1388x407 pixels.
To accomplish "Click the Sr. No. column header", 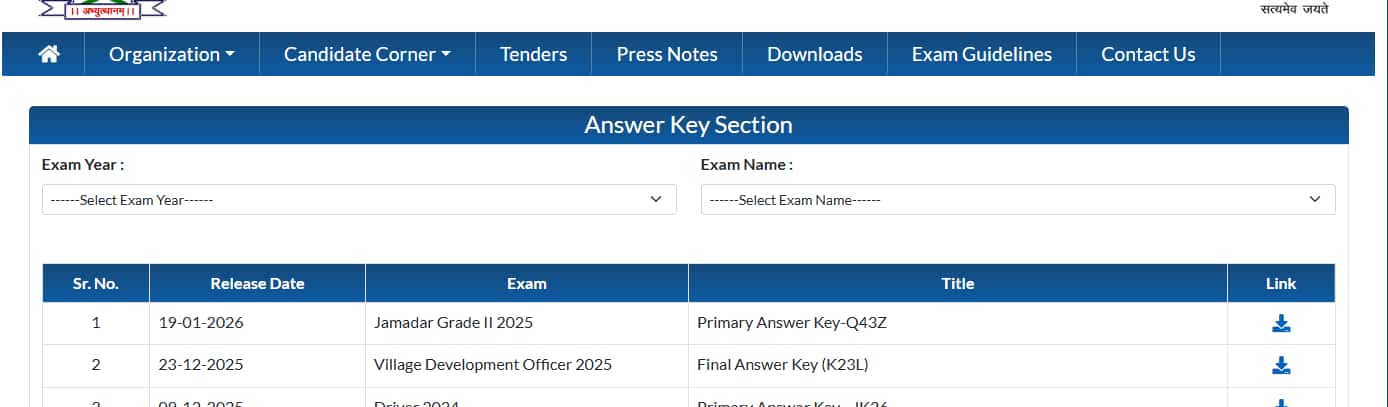I will pos(96,283).
